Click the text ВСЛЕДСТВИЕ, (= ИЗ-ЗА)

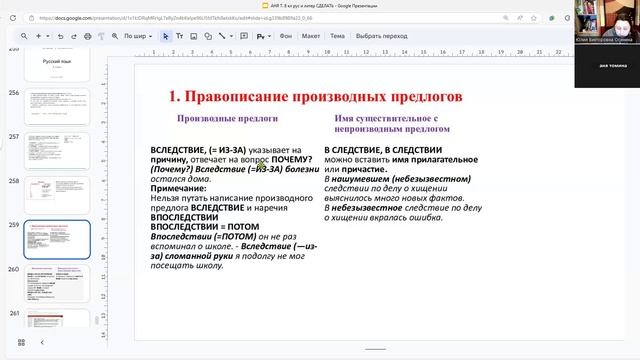coord(198,150)
